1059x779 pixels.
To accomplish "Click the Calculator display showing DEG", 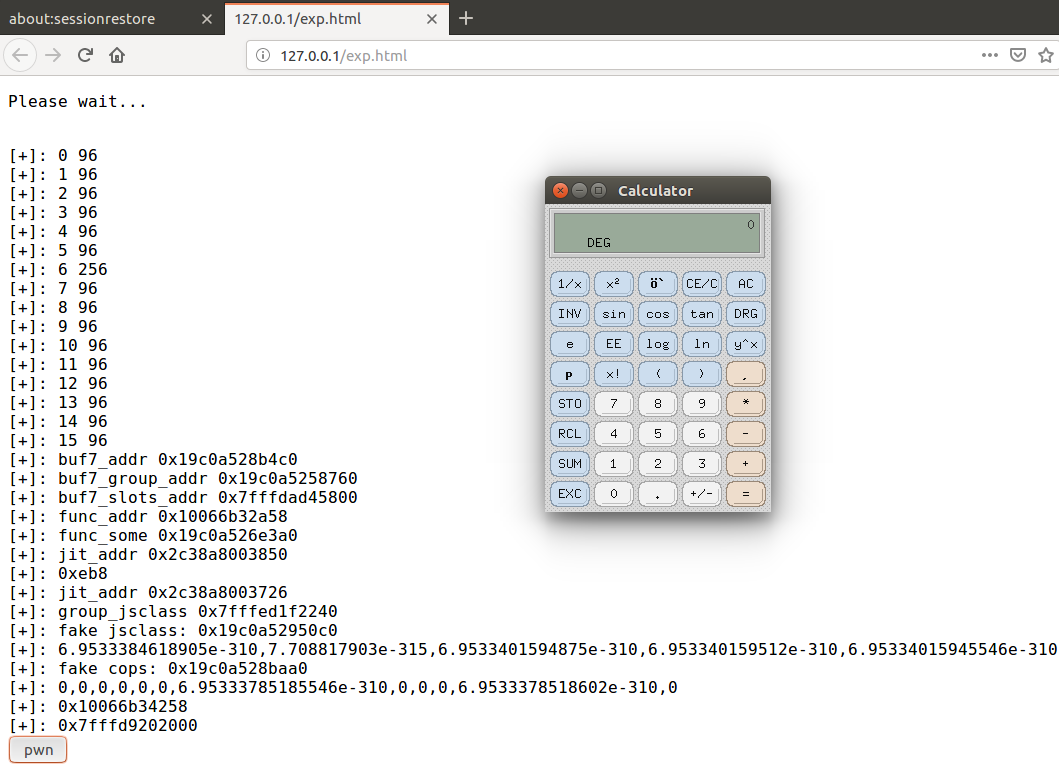I will pos(657,232).
